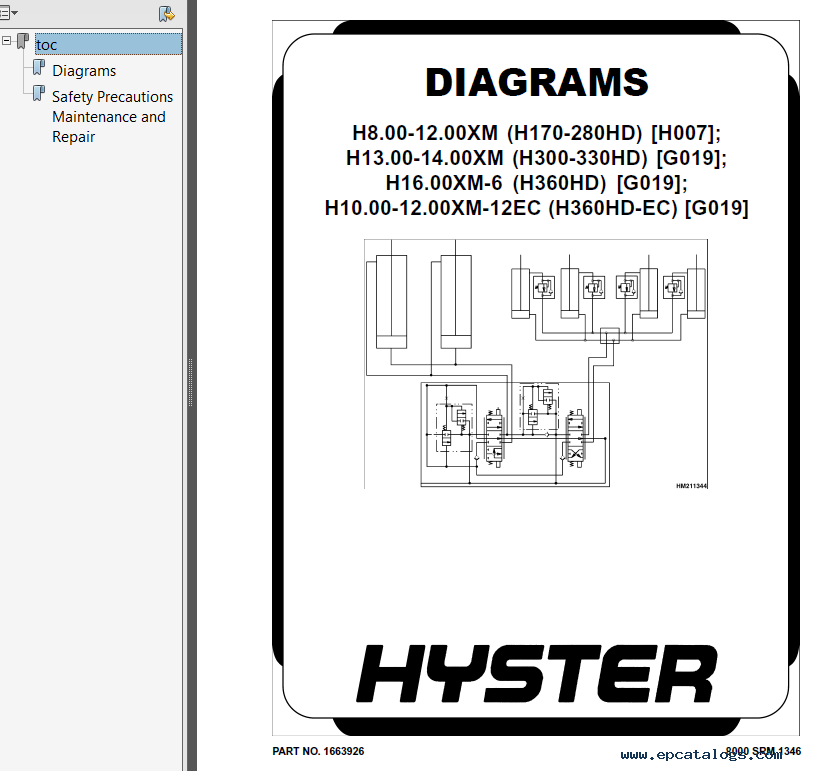The height and width of the screenshot is (771, 833).
Task: Click the hydraulic schematic diagram image
Action: (536, 364)
